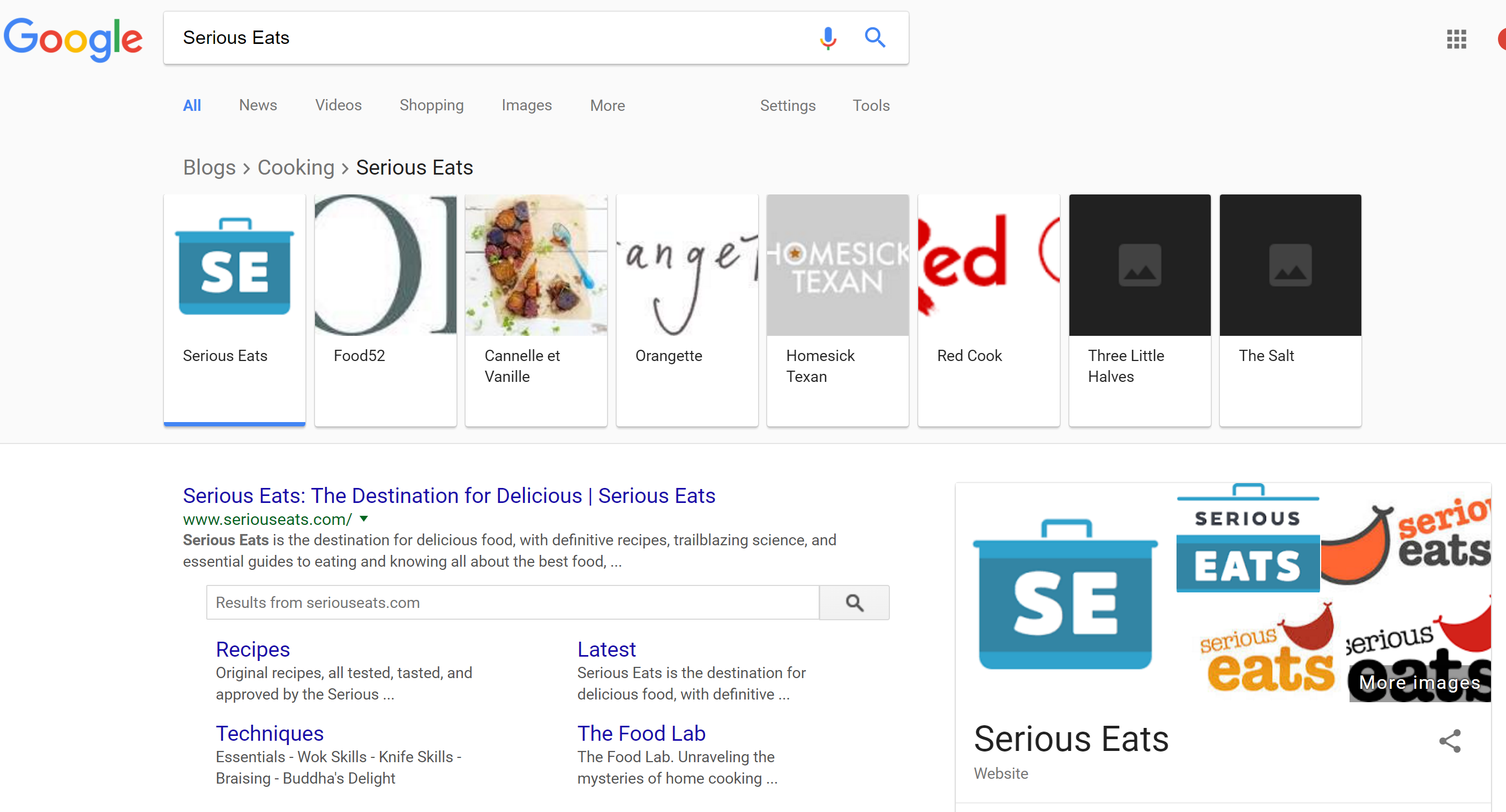Click the blue search magnifier icon

click(874, 38)
